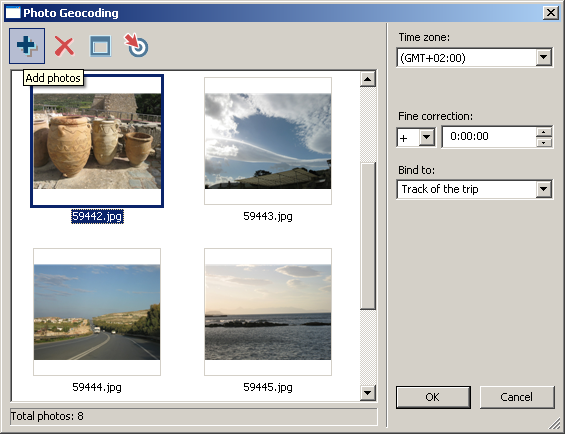Close the Photo Geocoding dialog

[551, 13]
